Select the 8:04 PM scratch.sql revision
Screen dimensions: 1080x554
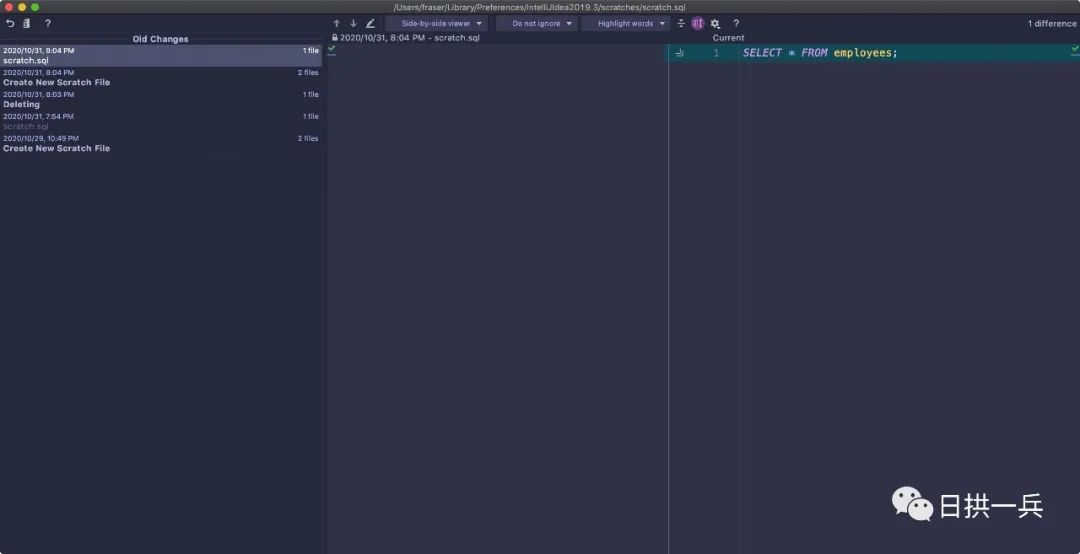coord(160,56)
